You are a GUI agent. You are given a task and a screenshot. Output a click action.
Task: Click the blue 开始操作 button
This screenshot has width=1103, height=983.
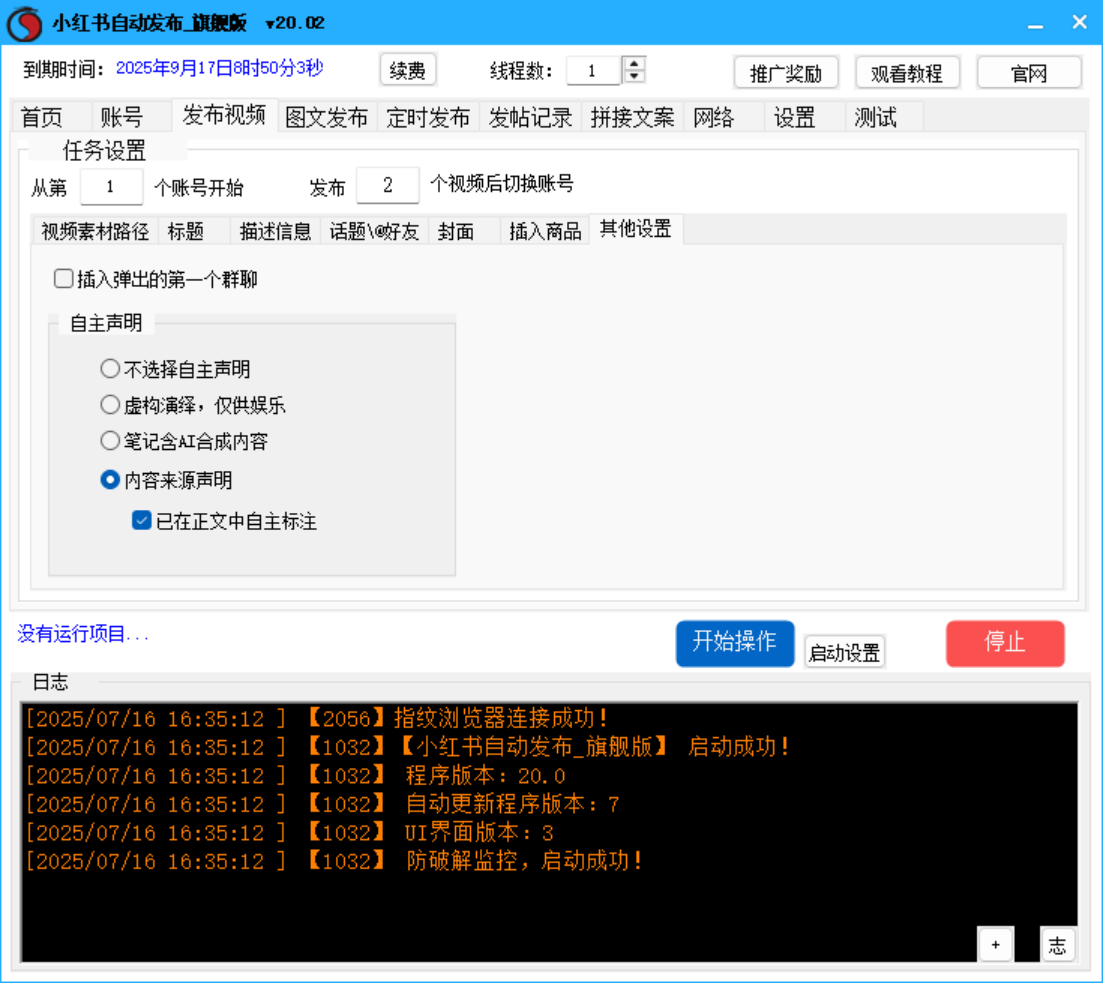[735, 643]
